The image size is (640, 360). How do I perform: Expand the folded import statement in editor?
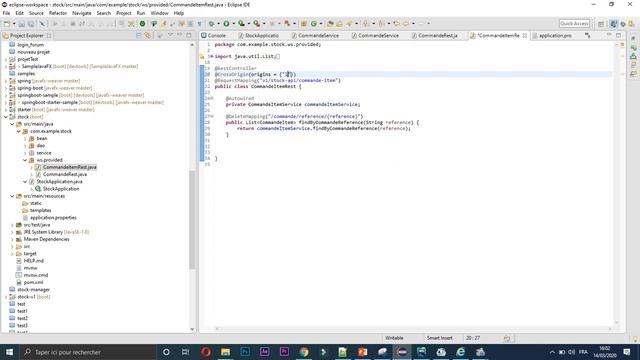tap(211, 56)
